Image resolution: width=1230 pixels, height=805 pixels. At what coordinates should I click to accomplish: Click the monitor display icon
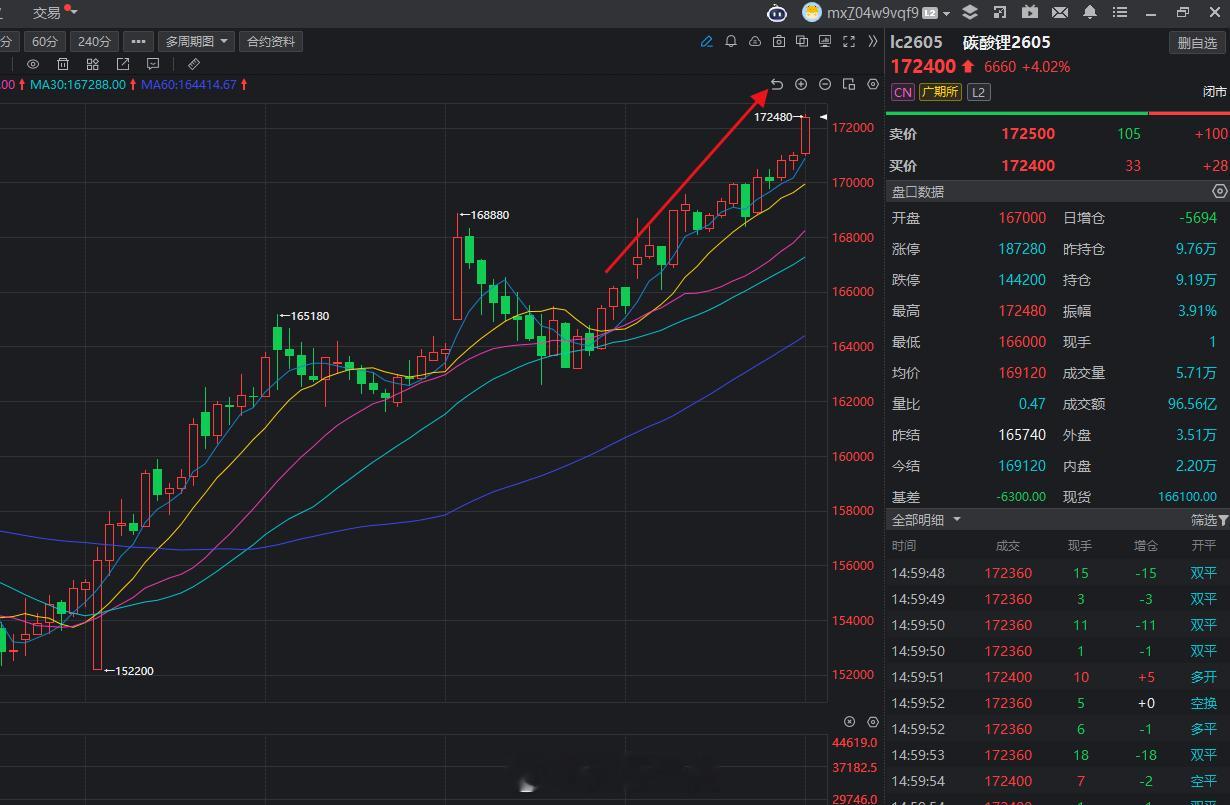[x=825, y=41]
